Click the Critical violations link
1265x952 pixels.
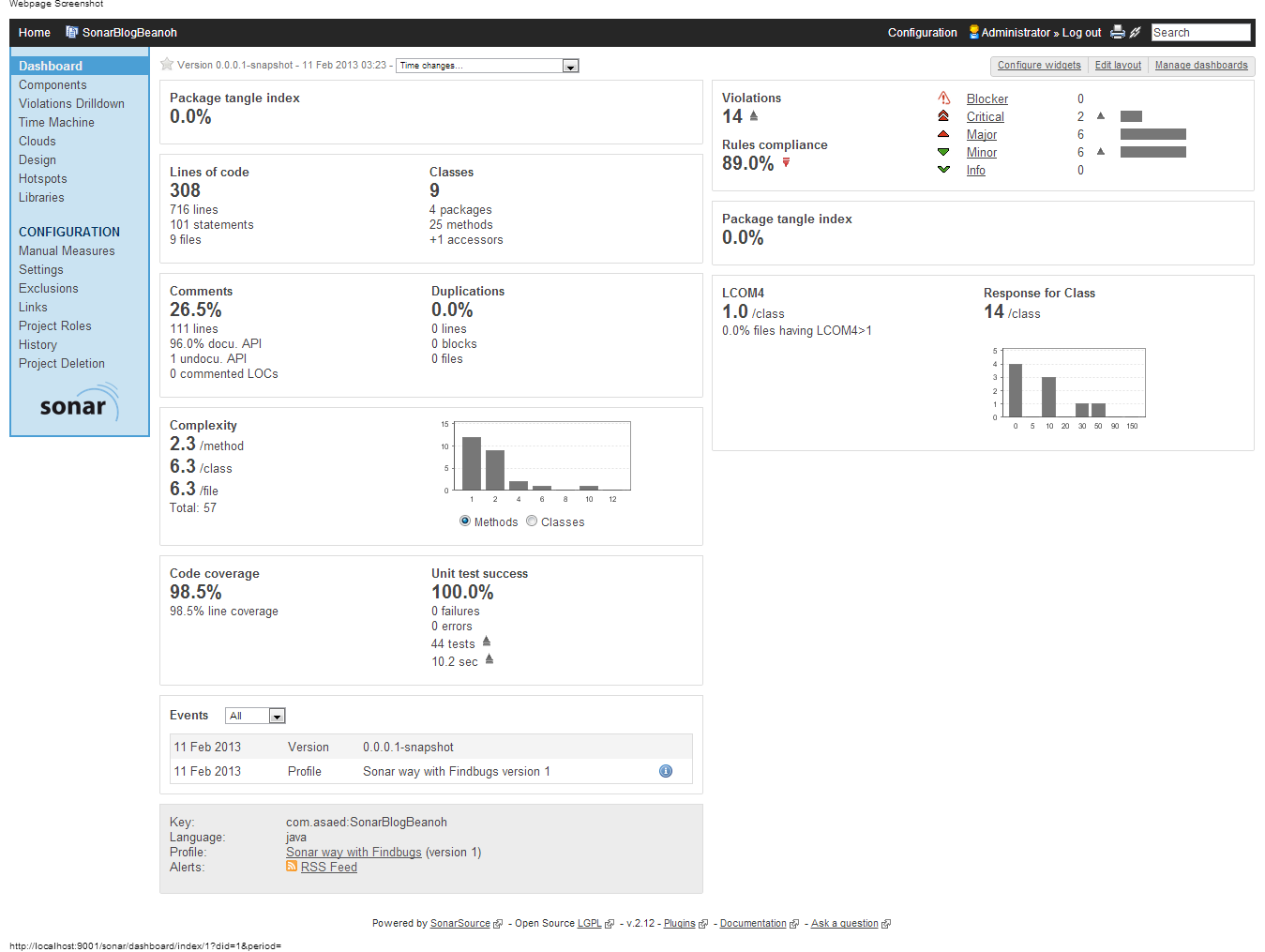(986, 116)
